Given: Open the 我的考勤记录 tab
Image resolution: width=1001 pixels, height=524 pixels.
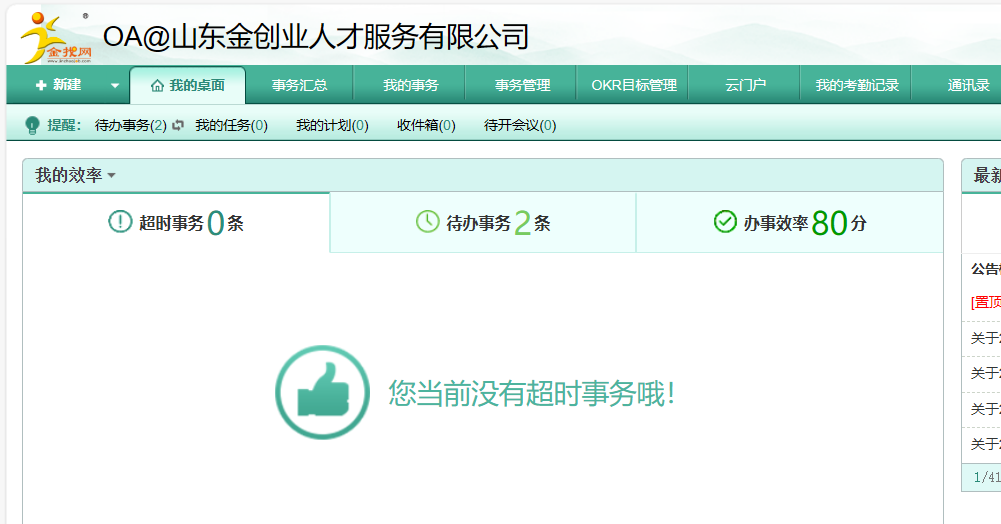Looking at the screenshot, I should pyautogui.click(x=856, y=85).
